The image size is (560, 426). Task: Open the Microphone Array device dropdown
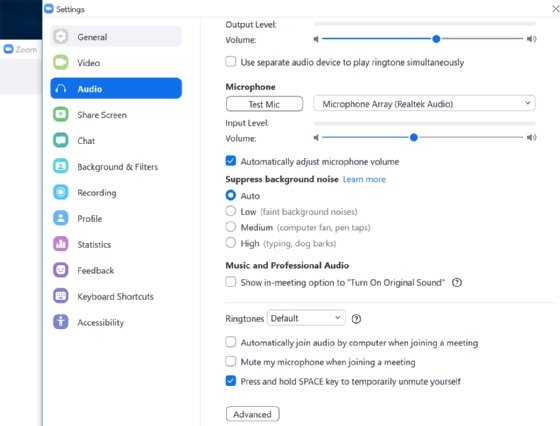tap(424, 104)
